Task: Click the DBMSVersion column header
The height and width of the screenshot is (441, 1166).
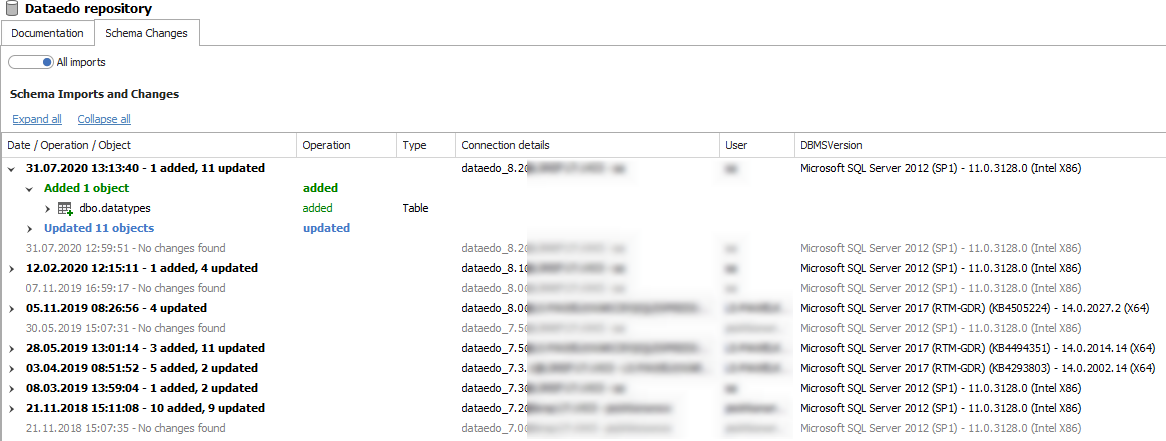Action: click(x=830, y=145)
